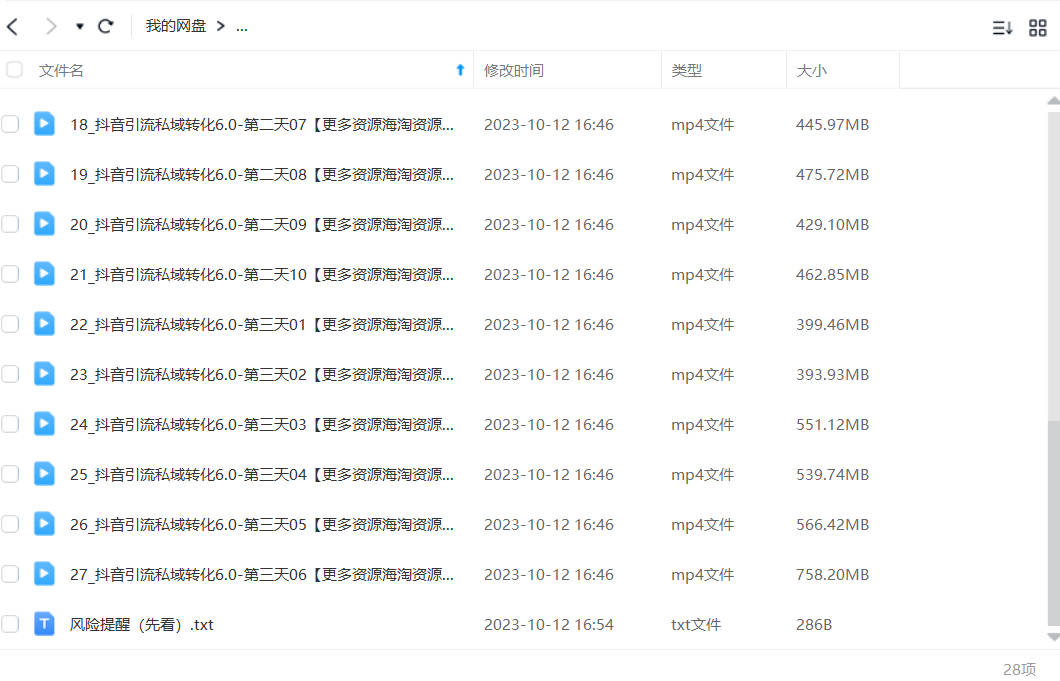The width and height of the screenshot is (1060, 681).
Task: Select file name 19_抖音引流私域转化6.0-第二天08
Action: pyautogui.click(x=262, y=174)
